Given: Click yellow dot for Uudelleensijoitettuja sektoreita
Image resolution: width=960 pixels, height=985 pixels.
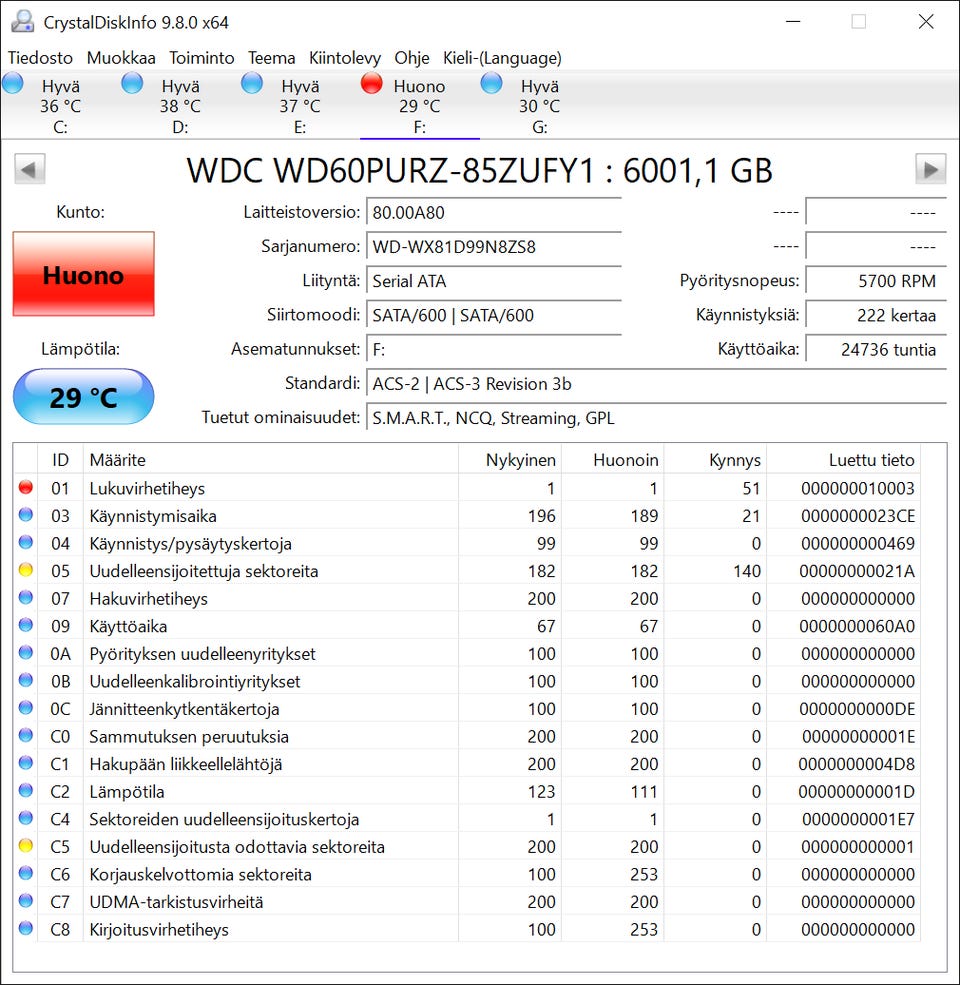Looking at the screenshot, I should click(26, 570).
